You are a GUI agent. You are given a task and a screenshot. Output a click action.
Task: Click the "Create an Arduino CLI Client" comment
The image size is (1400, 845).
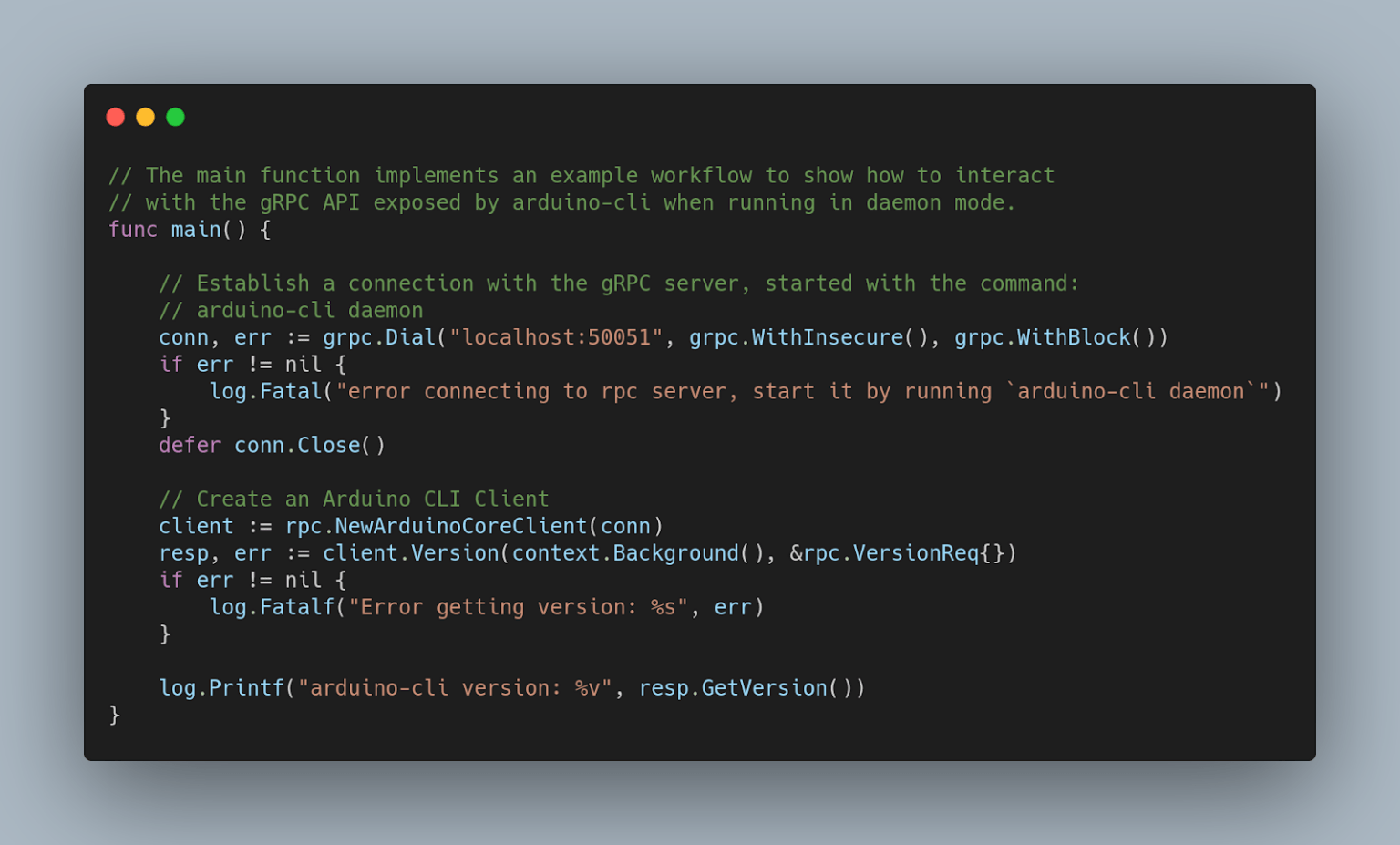354,500
